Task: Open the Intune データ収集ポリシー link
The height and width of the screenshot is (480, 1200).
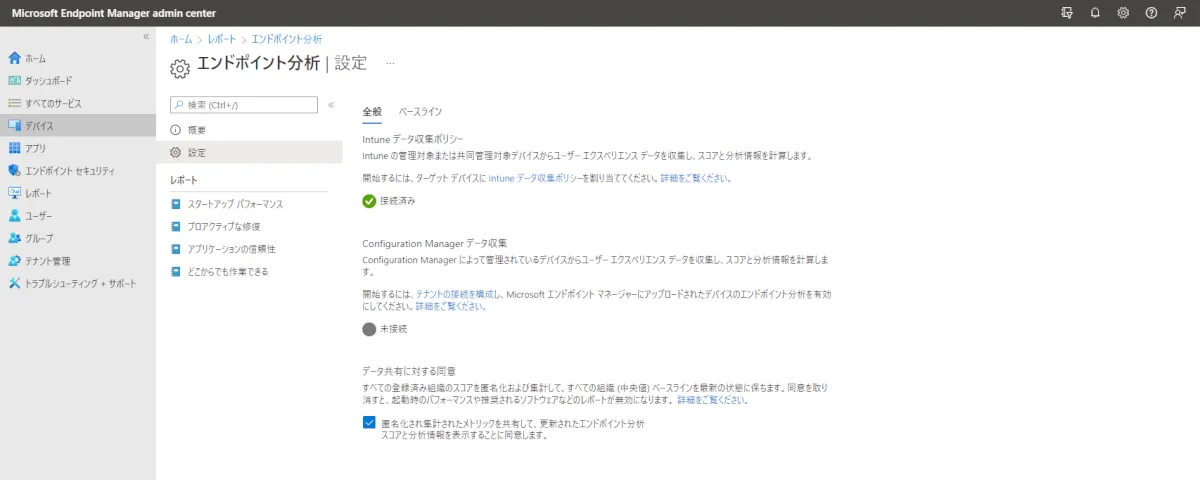Action: pos(535,178)
